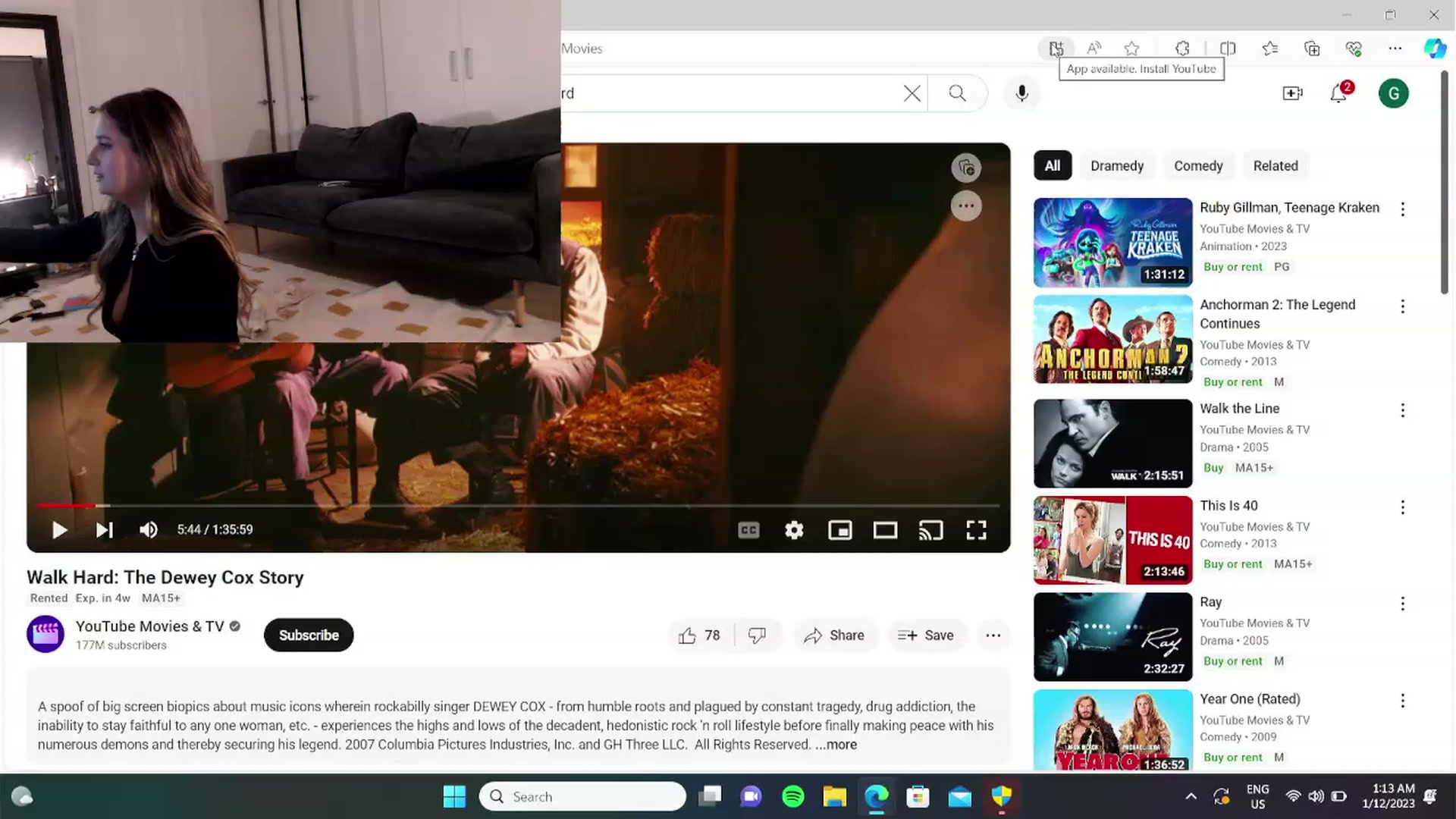Share the movie
The height and width of the screenshot is (819, 1456).
(834, 635)
